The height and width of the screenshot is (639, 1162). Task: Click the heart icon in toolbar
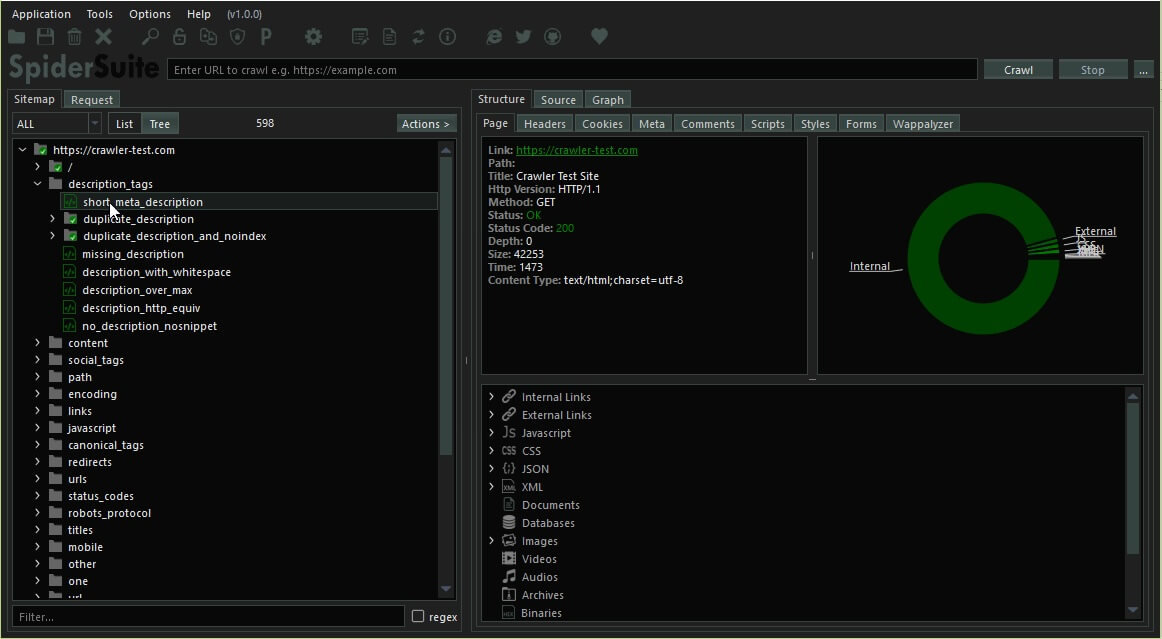pyautogui.click(x=600, y=36)
